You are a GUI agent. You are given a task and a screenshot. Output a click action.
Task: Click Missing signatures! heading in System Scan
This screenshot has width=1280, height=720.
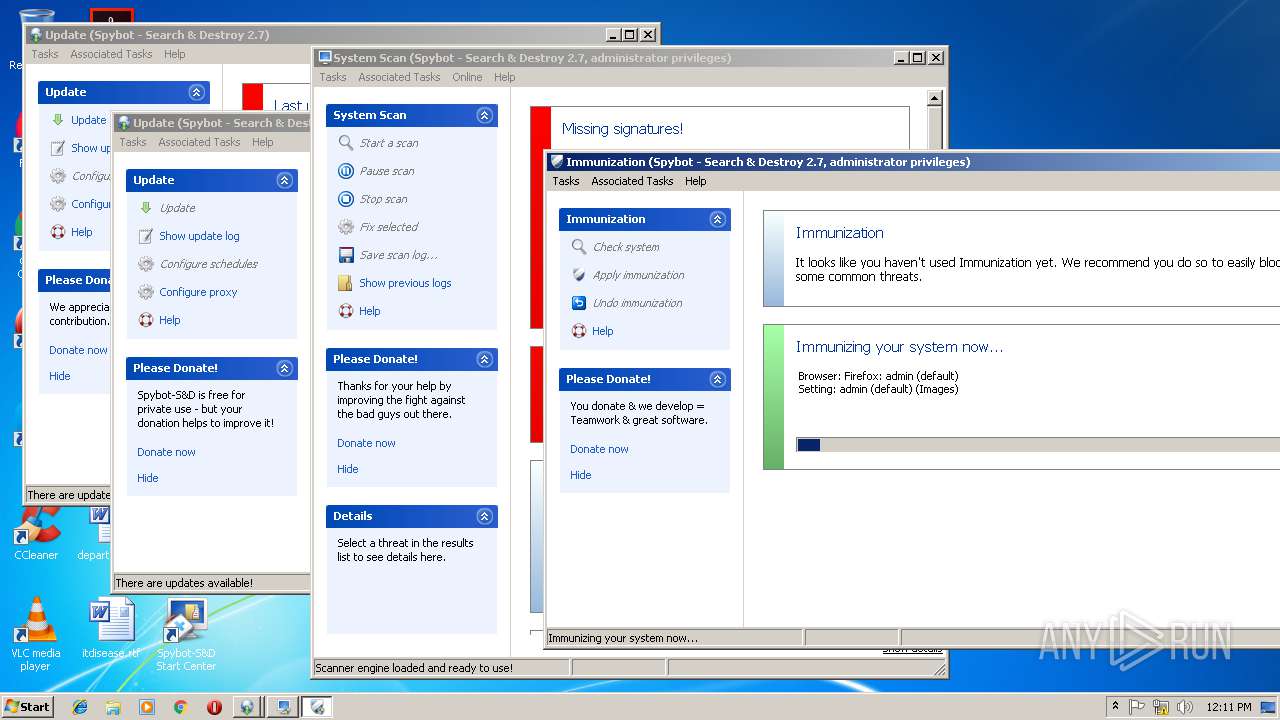click(622, 129)
